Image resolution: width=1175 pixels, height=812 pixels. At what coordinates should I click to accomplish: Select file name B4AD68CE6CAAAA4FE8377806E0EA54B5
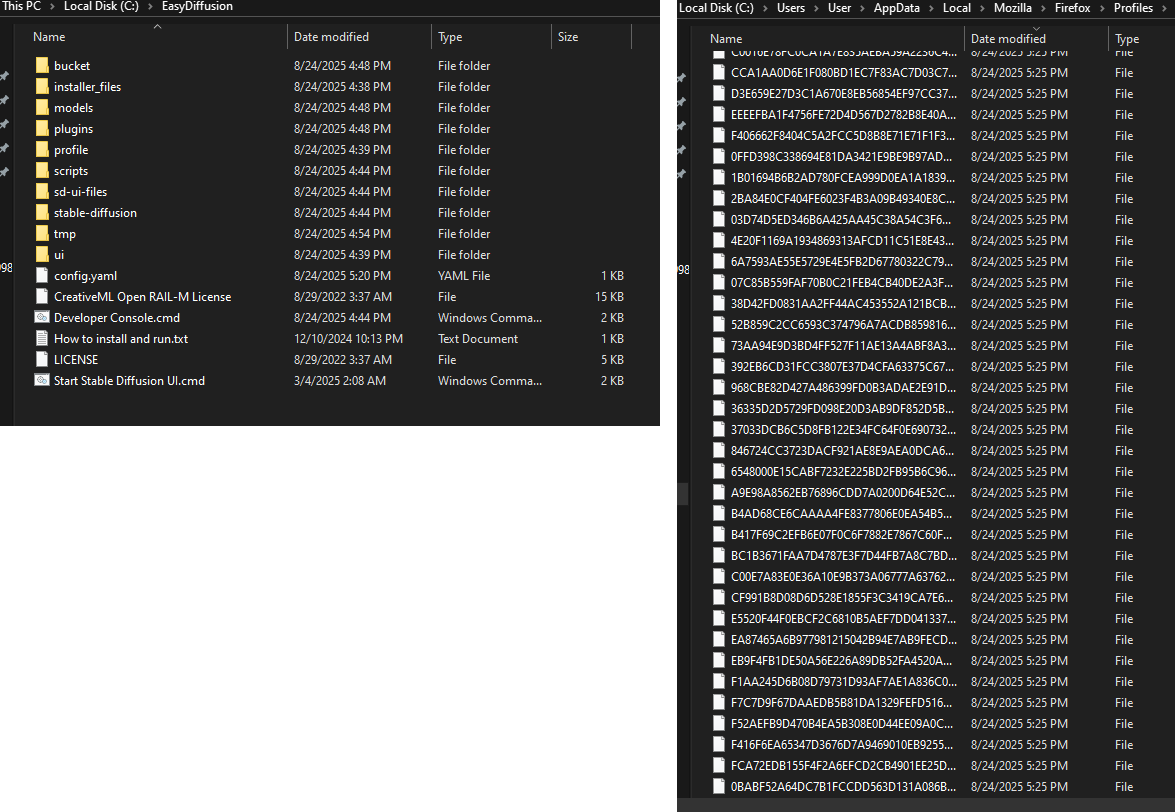pyautogui.click(x=842, y=513)
